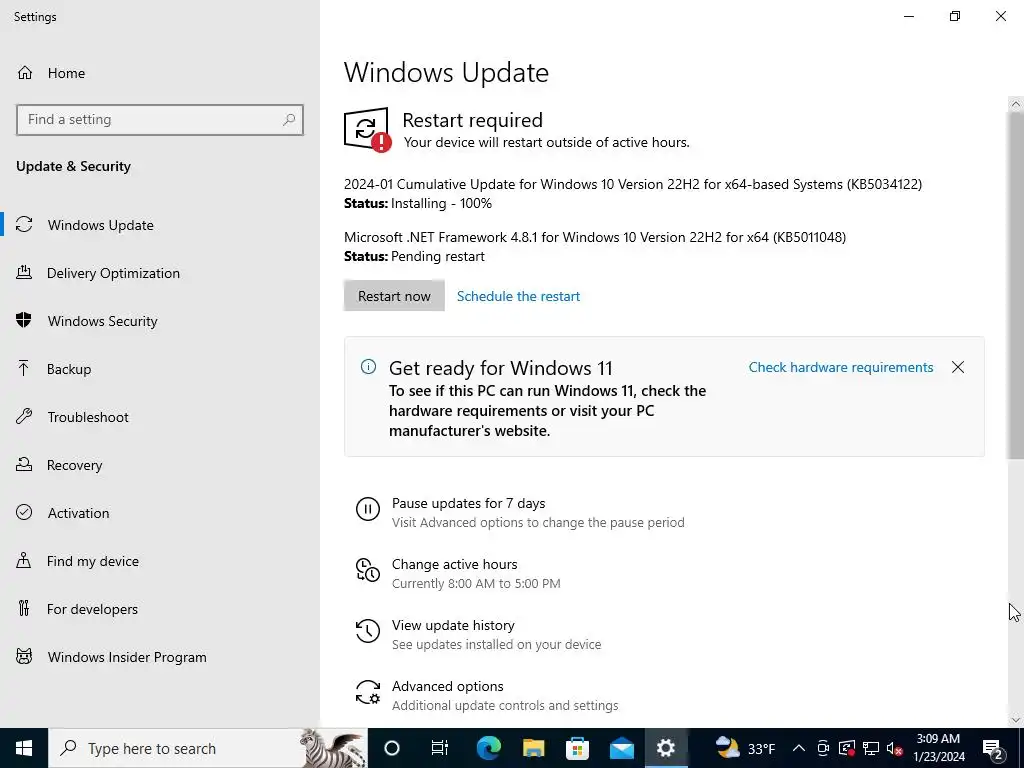Image resolution: width=1024 pixels, height=768 pixels.
Task: Open Change active hours option
Action: [x=455, y=564]
